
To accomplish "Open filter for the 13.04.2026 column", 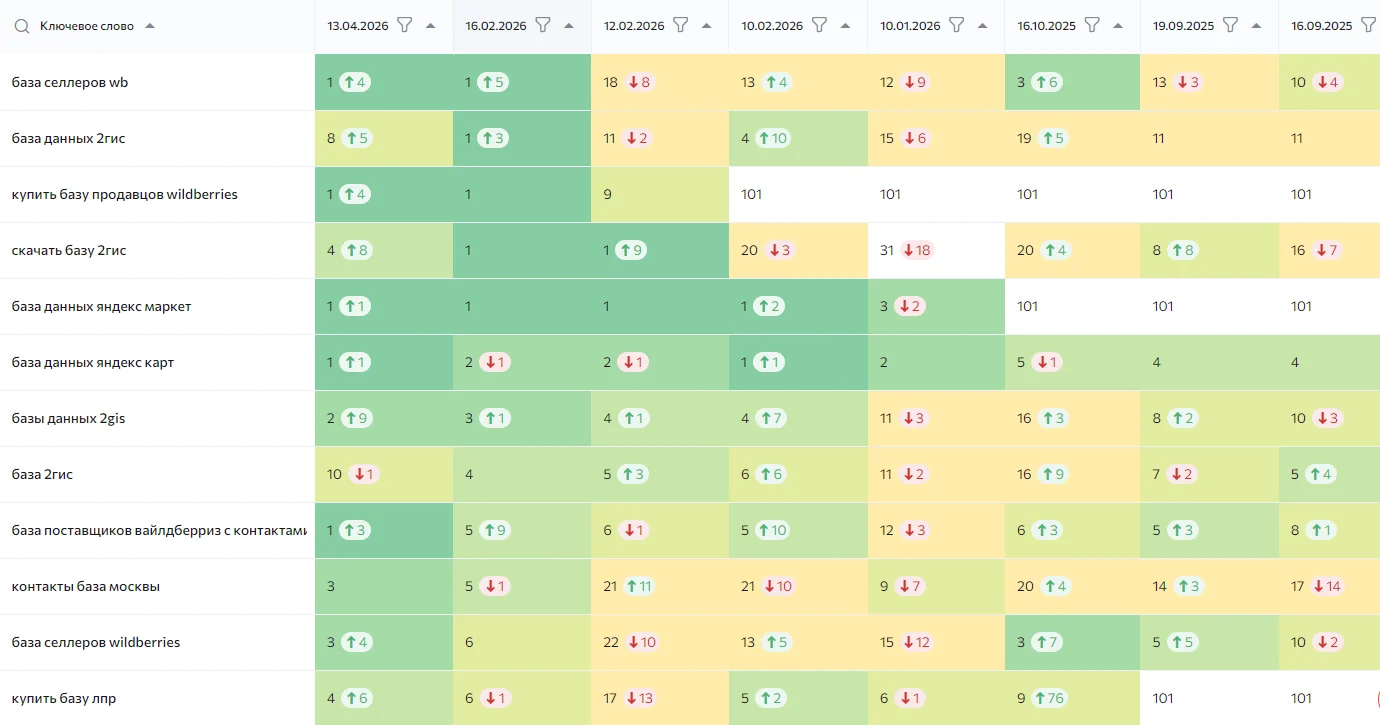I will tap(405, 25).
